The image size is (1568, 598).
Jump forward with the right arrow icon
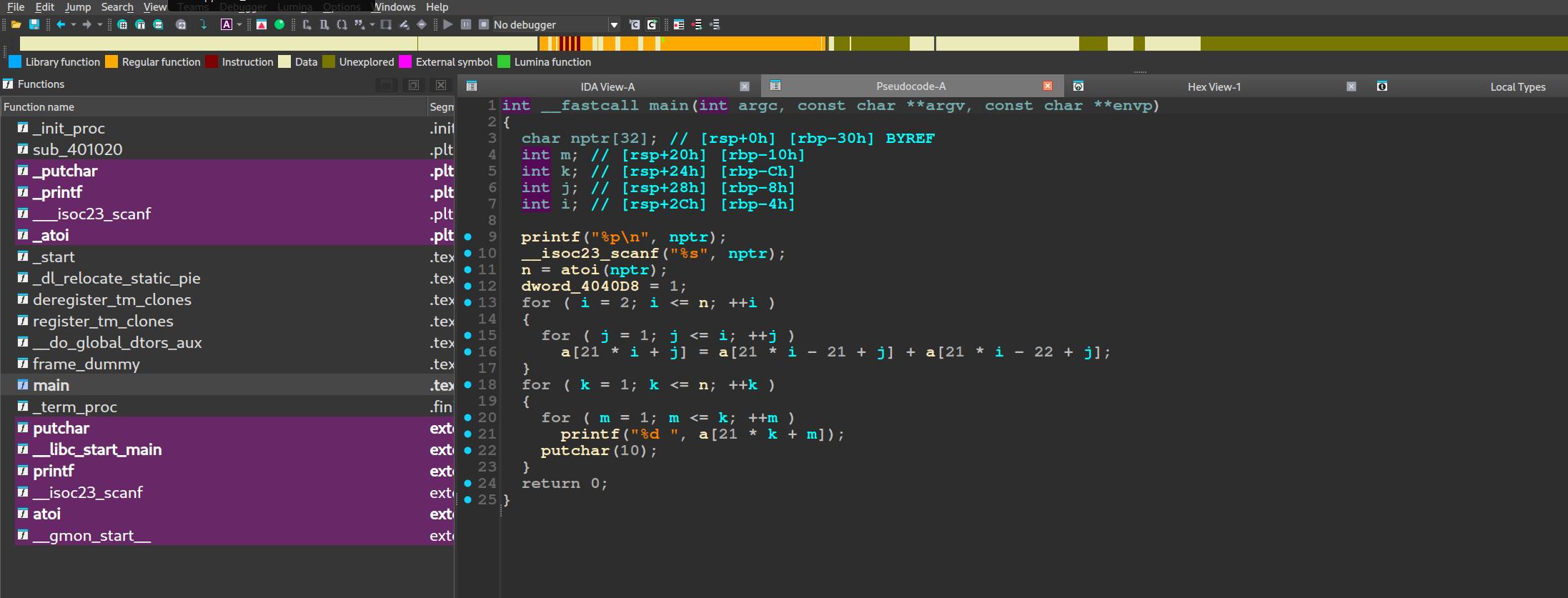[87, 24]
